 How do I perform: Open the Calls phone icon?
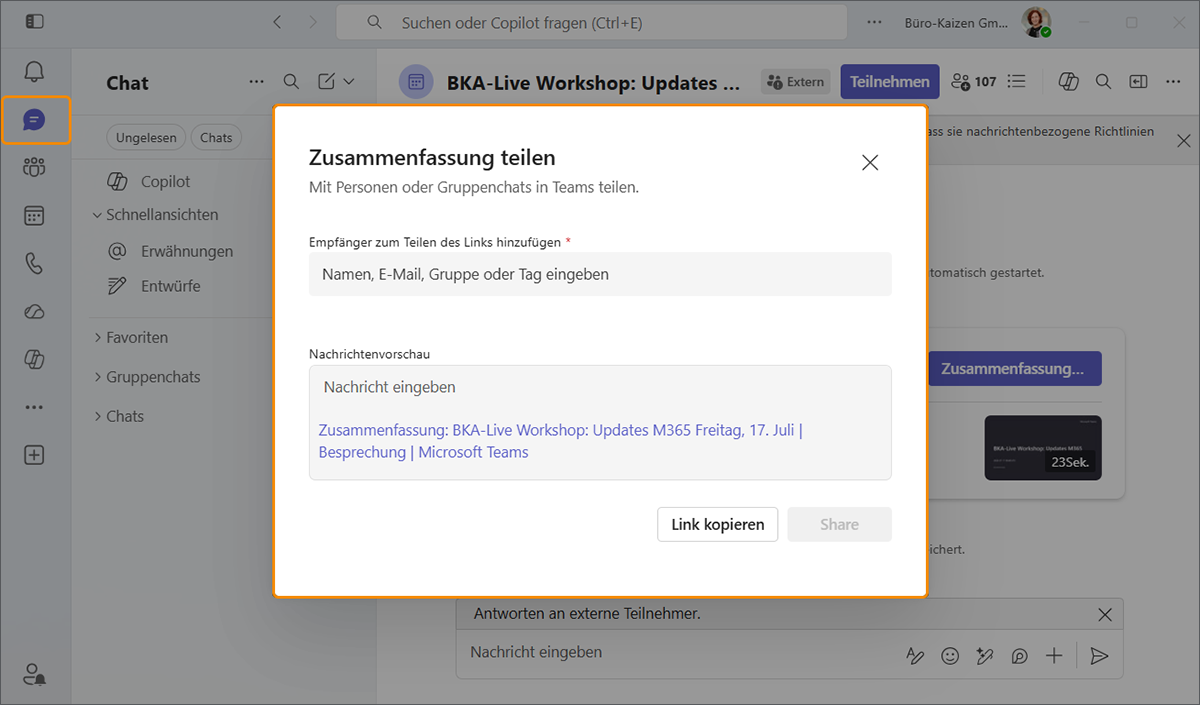[x=35, y=263]
